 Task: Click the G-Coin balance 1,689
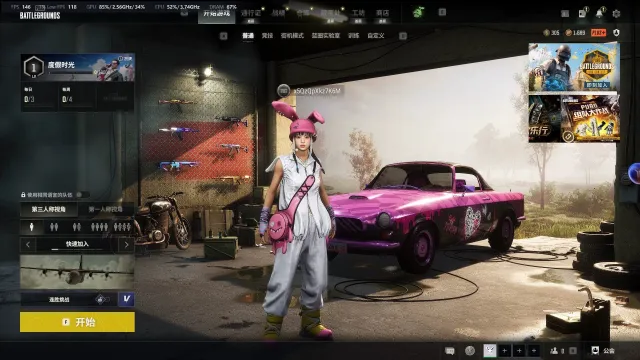pos(576,33)
